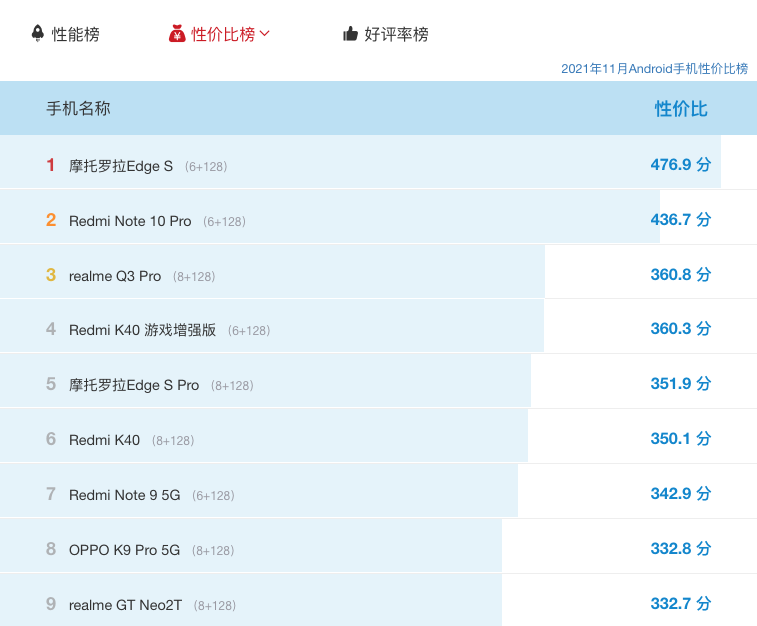Viewport: 757px width, 626px height.
Task: Click the rocket icon beside 性能榜
Action: 38,34
